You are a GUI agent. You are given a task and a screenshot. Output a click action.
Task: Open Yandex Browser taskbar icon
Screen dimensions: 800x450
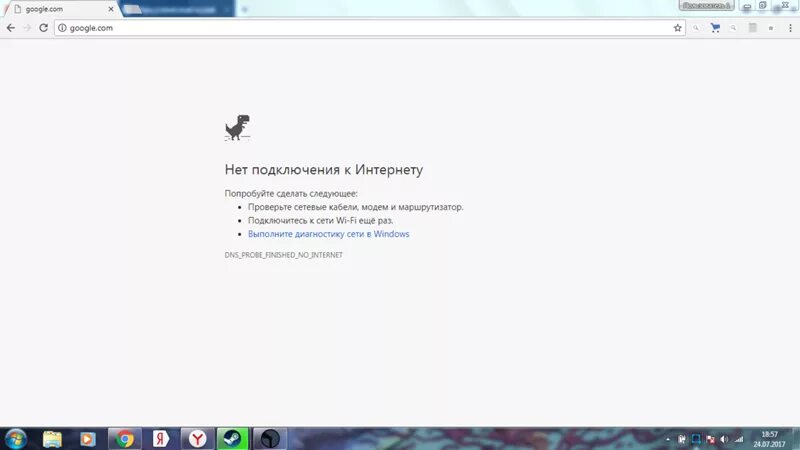click(197, 439)
